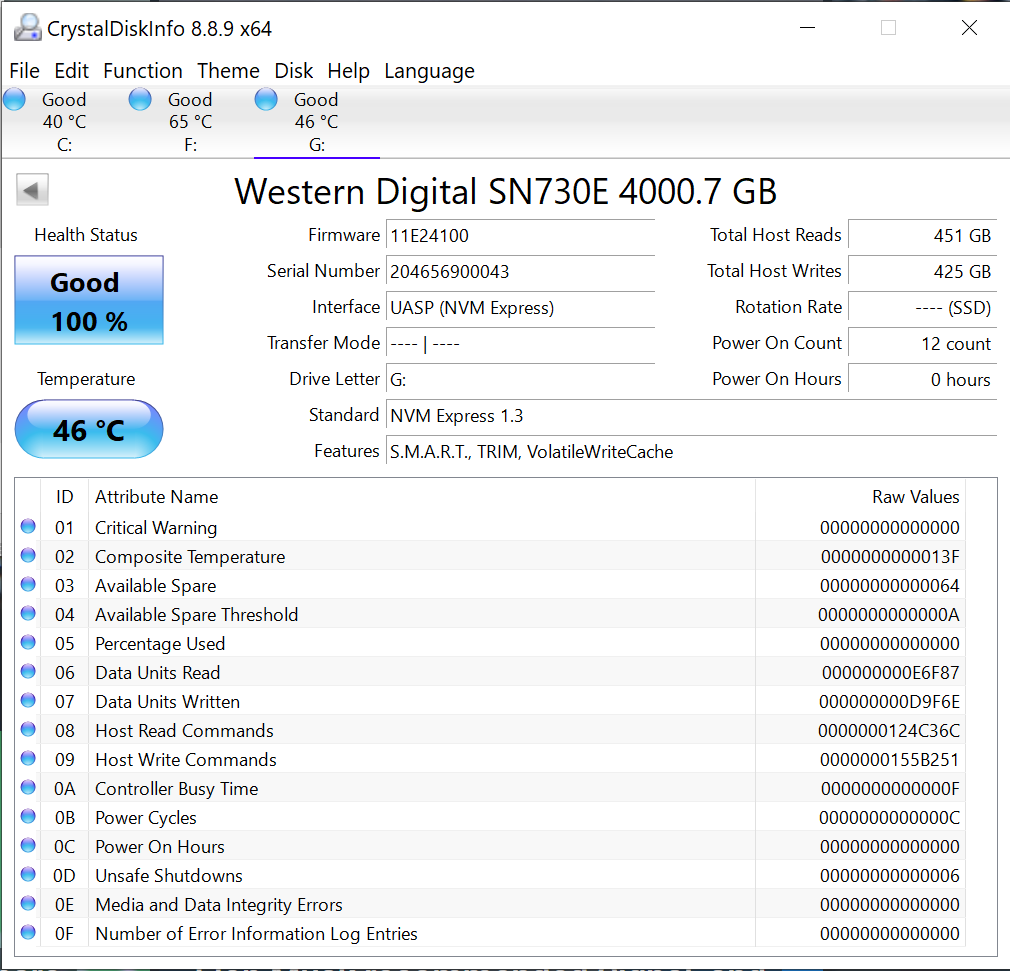The height and width of the screenshot is (971, 1010).
Task: Open the Function menu
Action: click(x=143, y=71)
